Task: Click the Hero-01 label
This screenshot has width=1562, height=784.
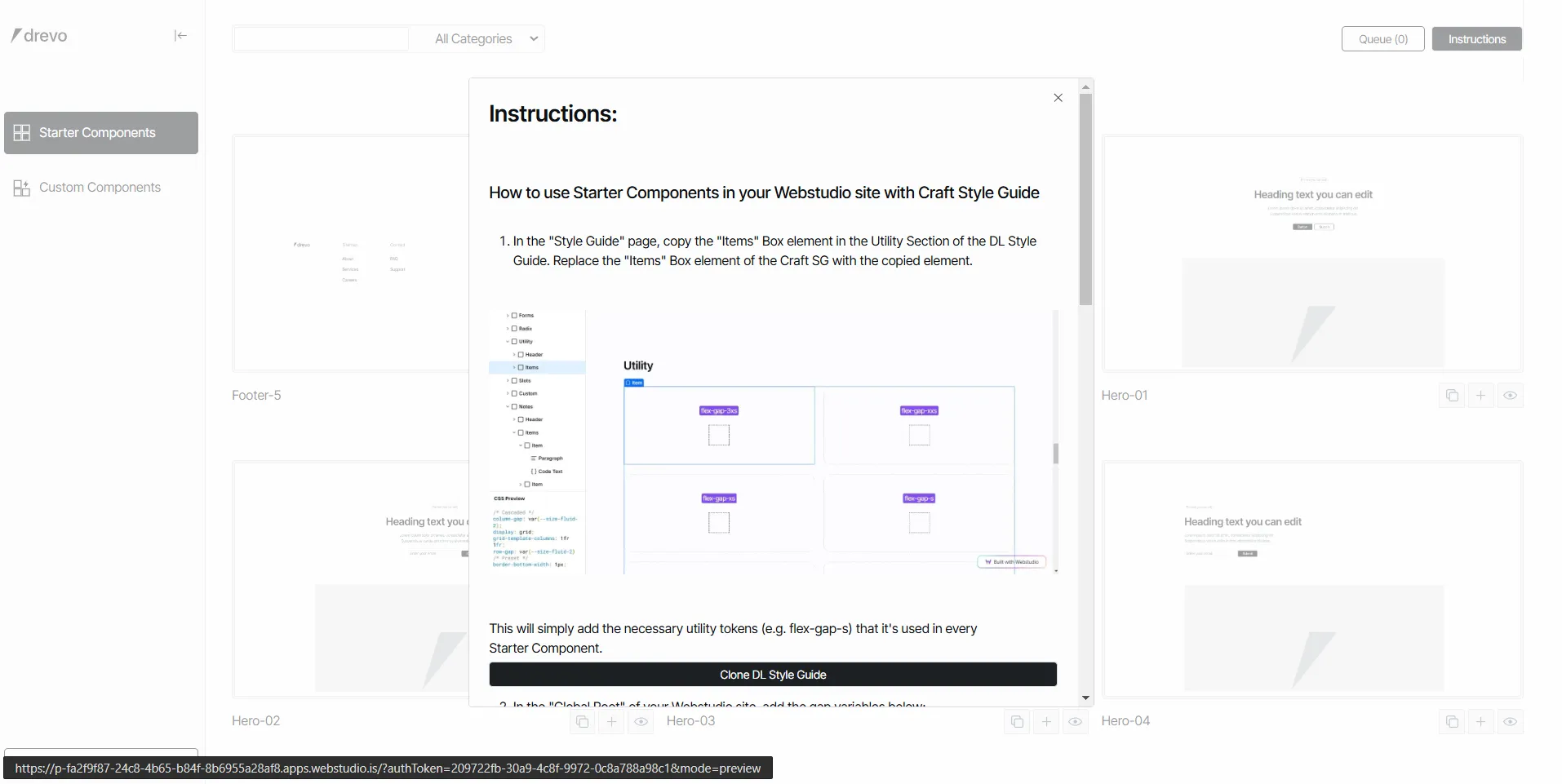Action: point(1125,396)
